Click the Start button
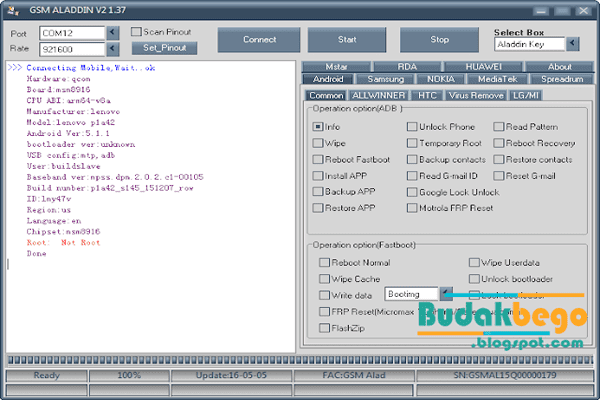600x400 pixels. click(x=347, y=39)
